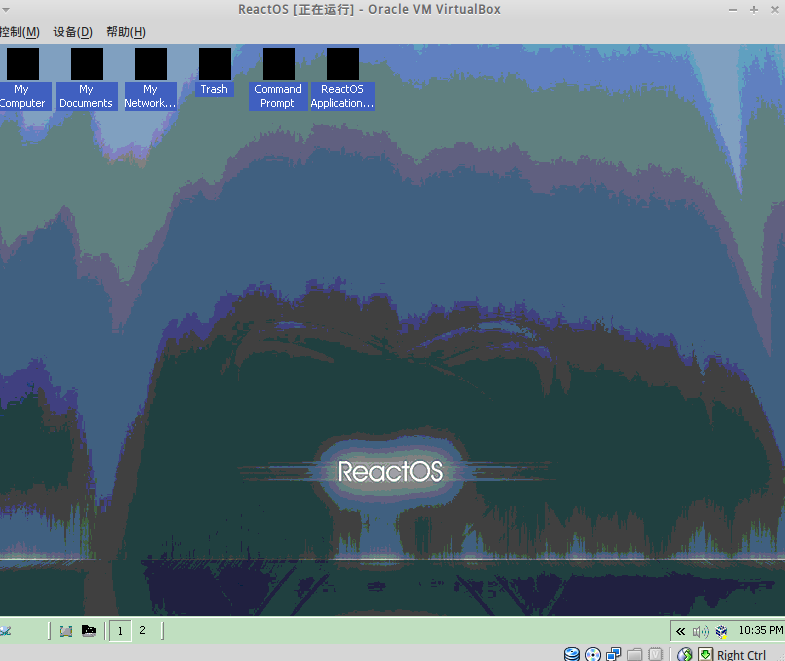Launch the file explorer quick launch icon

click(x=89, y=630)
